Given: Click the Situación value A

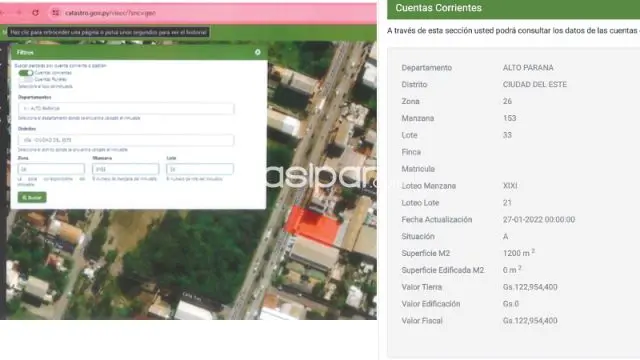Looking at the screenshot, I should [505, 236].
